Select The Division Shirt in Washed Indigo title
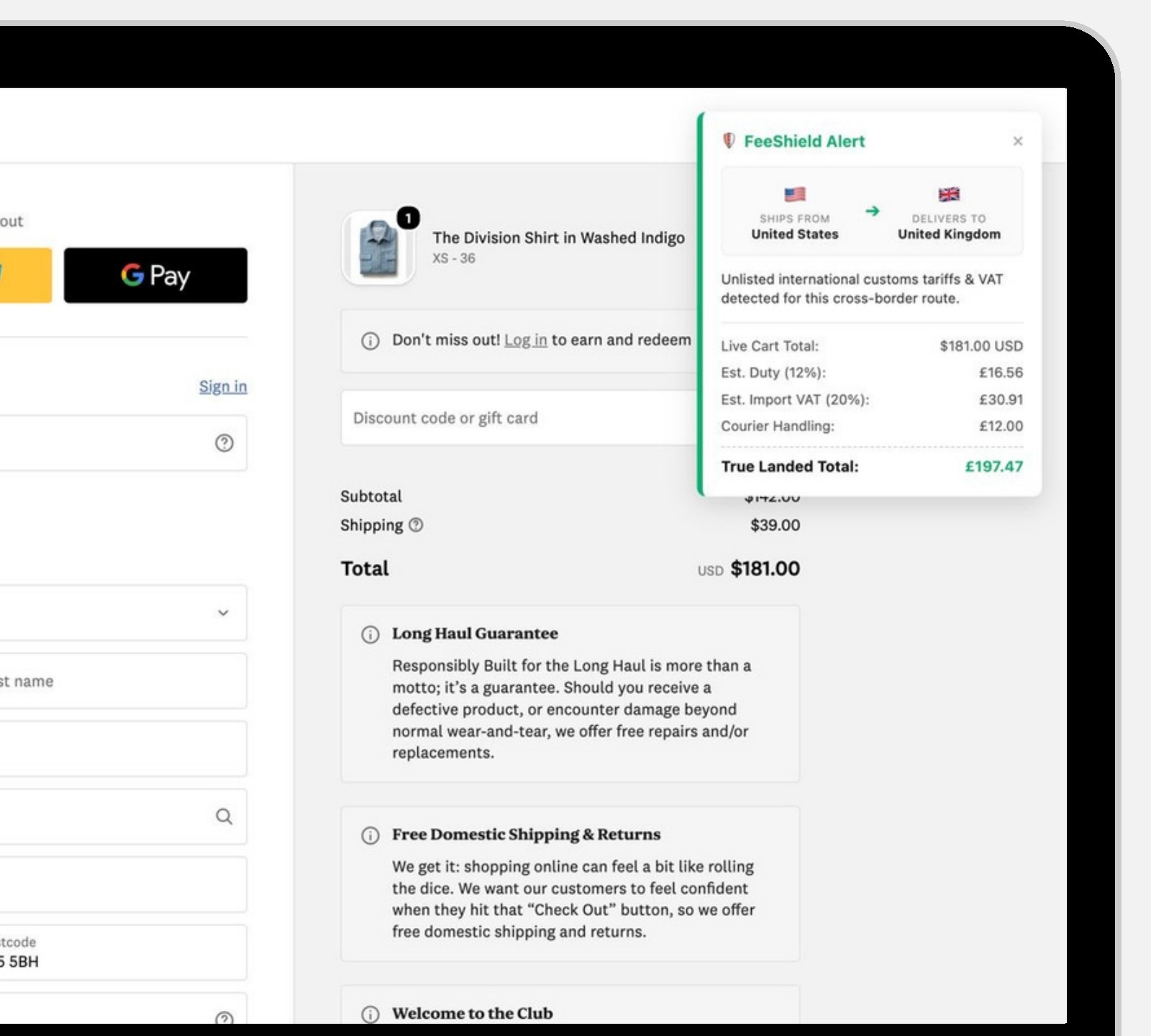The image size is (1151, 1036). click(558, 237)
